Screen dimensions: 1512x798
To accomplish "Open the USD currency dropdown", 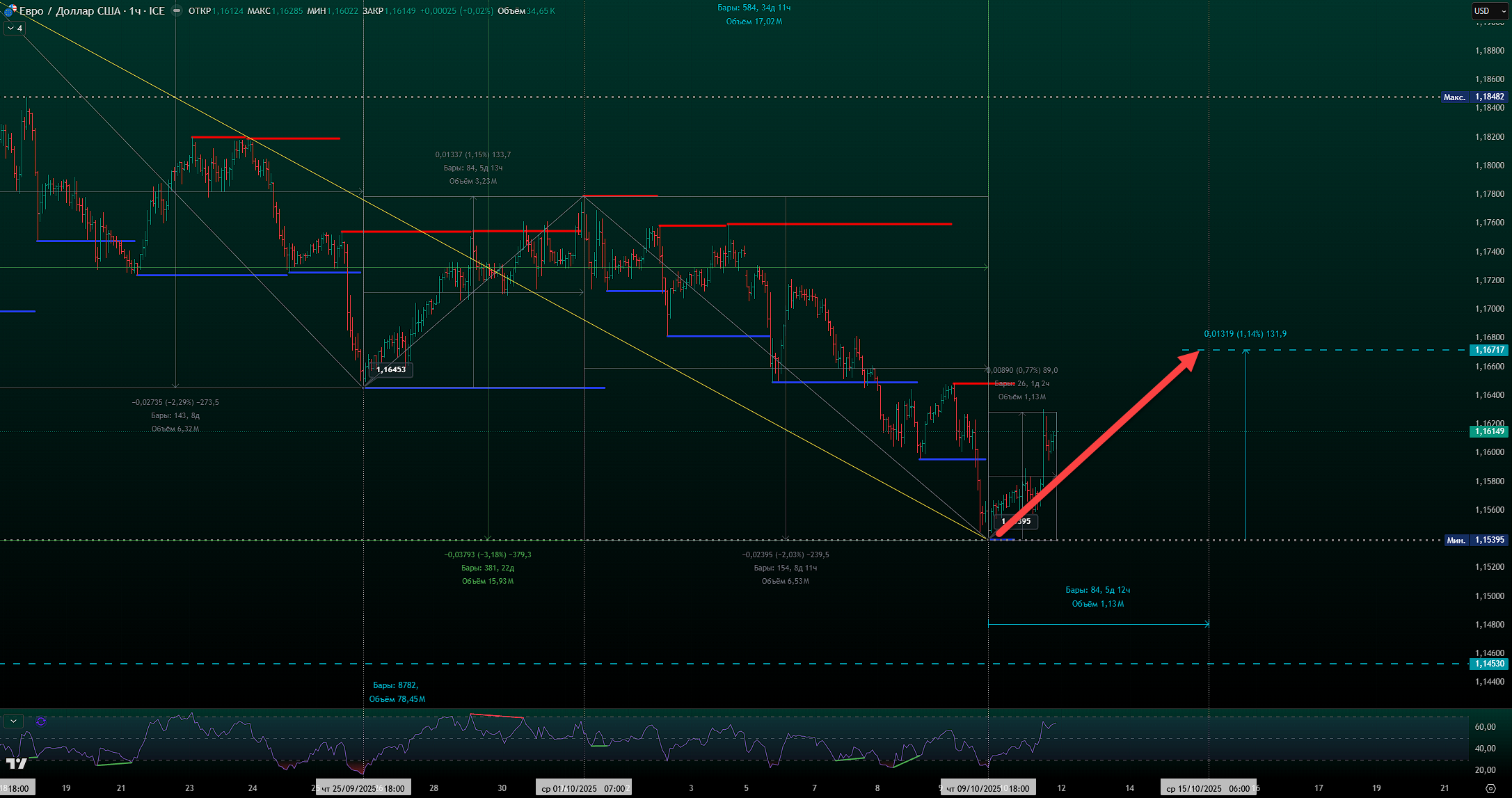I will click(x=1489, y=11).
